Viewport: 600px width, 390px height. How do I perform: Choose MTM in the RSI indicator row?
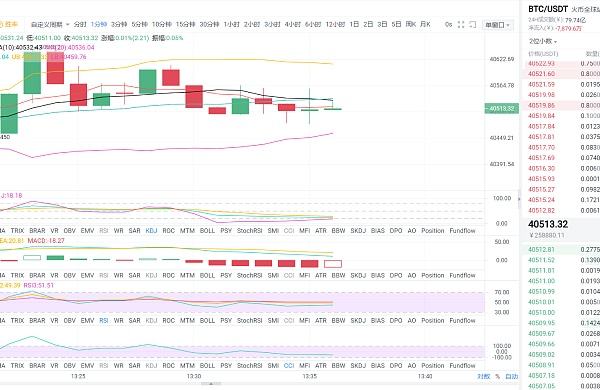point(188,321)
